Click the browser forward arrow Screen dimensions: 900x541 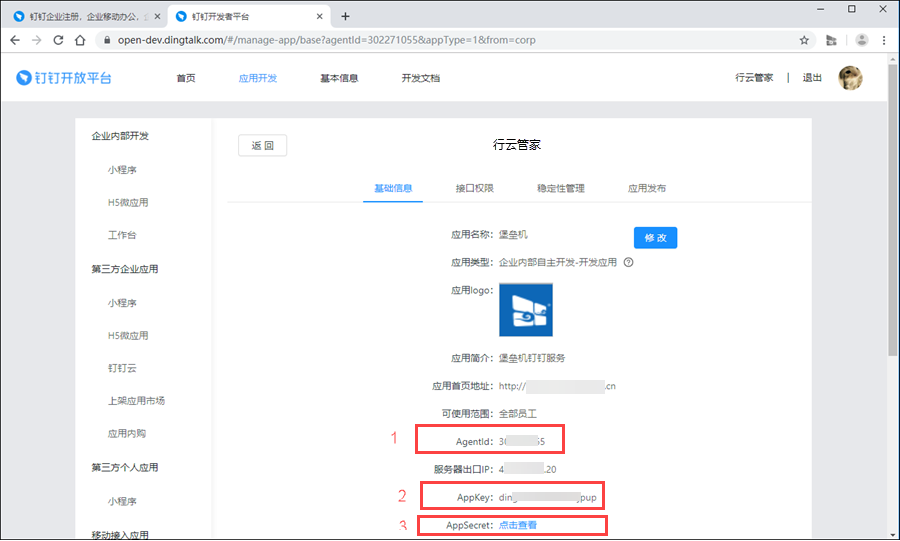click(36, 40)
